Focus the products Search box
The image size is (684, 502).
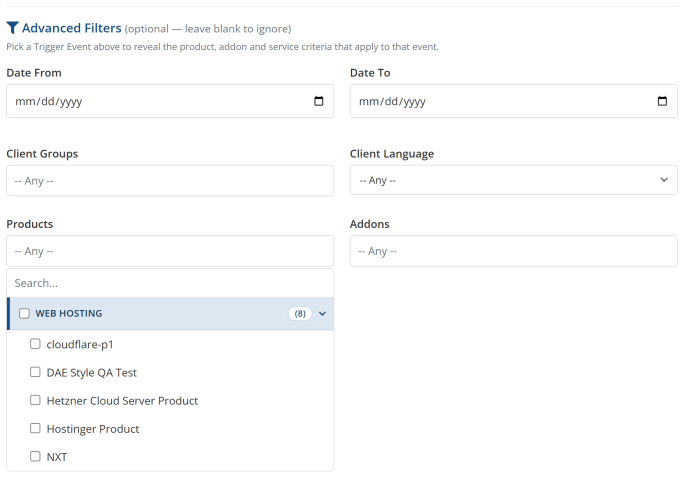[170, 283]
